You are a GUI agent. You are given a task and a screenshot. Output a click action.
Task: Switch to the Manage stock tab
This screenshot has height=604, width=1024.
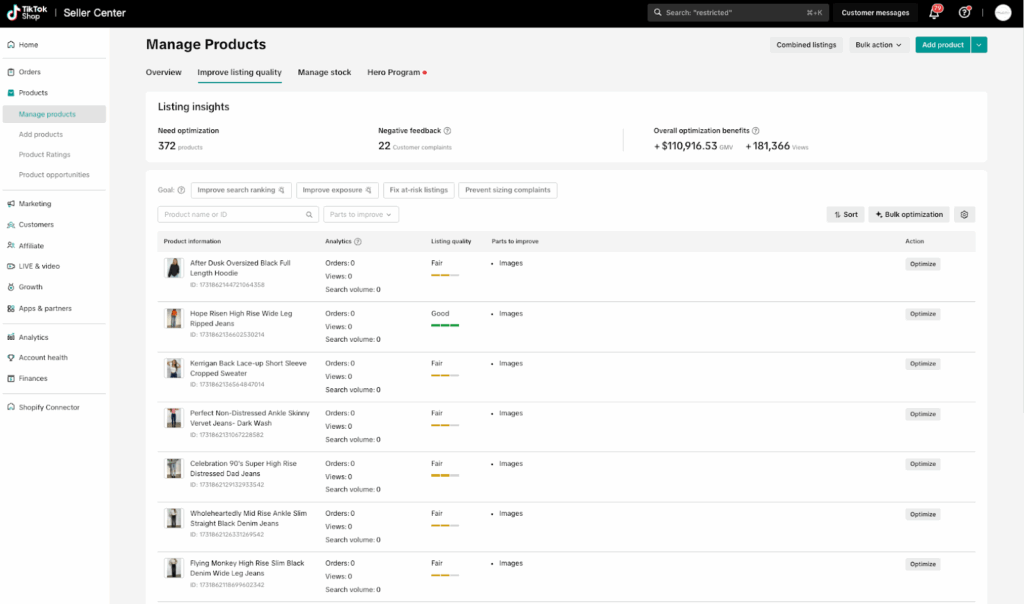(x=324, y=73)
